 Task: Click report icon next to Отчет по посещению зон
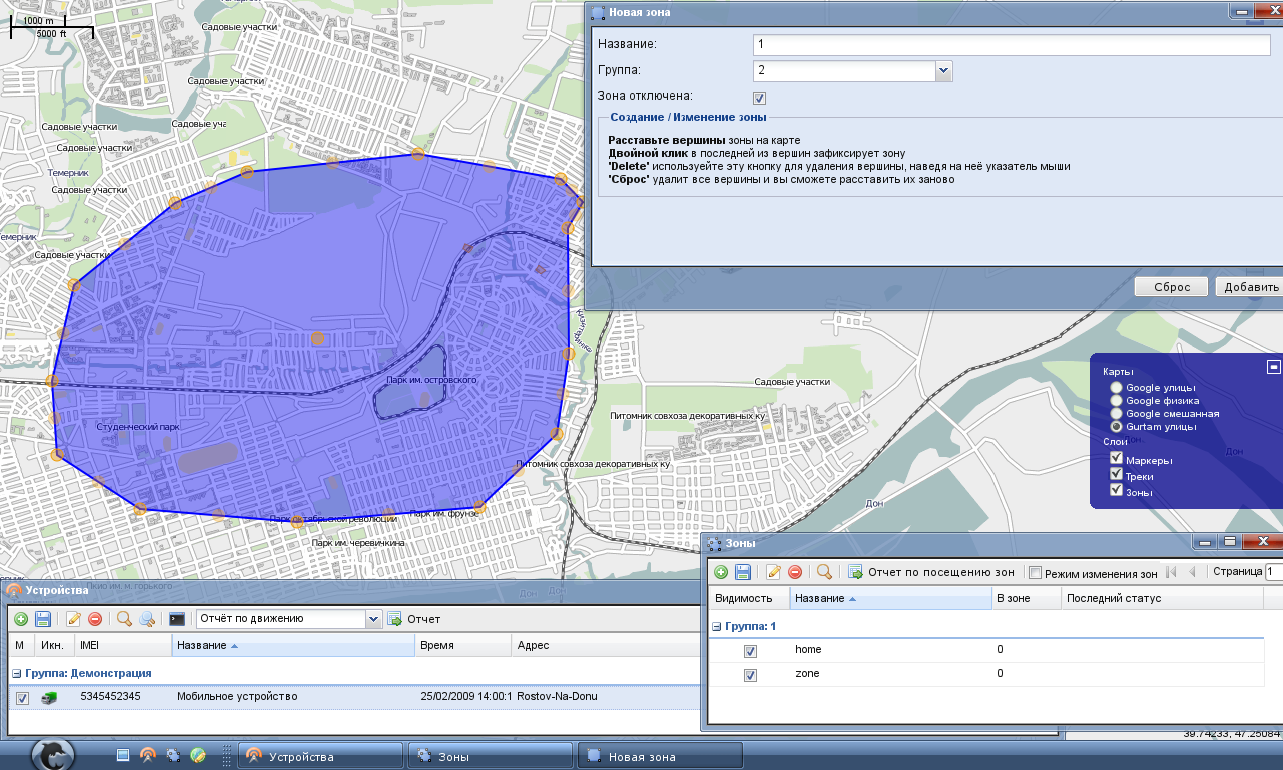click(855, 572)
